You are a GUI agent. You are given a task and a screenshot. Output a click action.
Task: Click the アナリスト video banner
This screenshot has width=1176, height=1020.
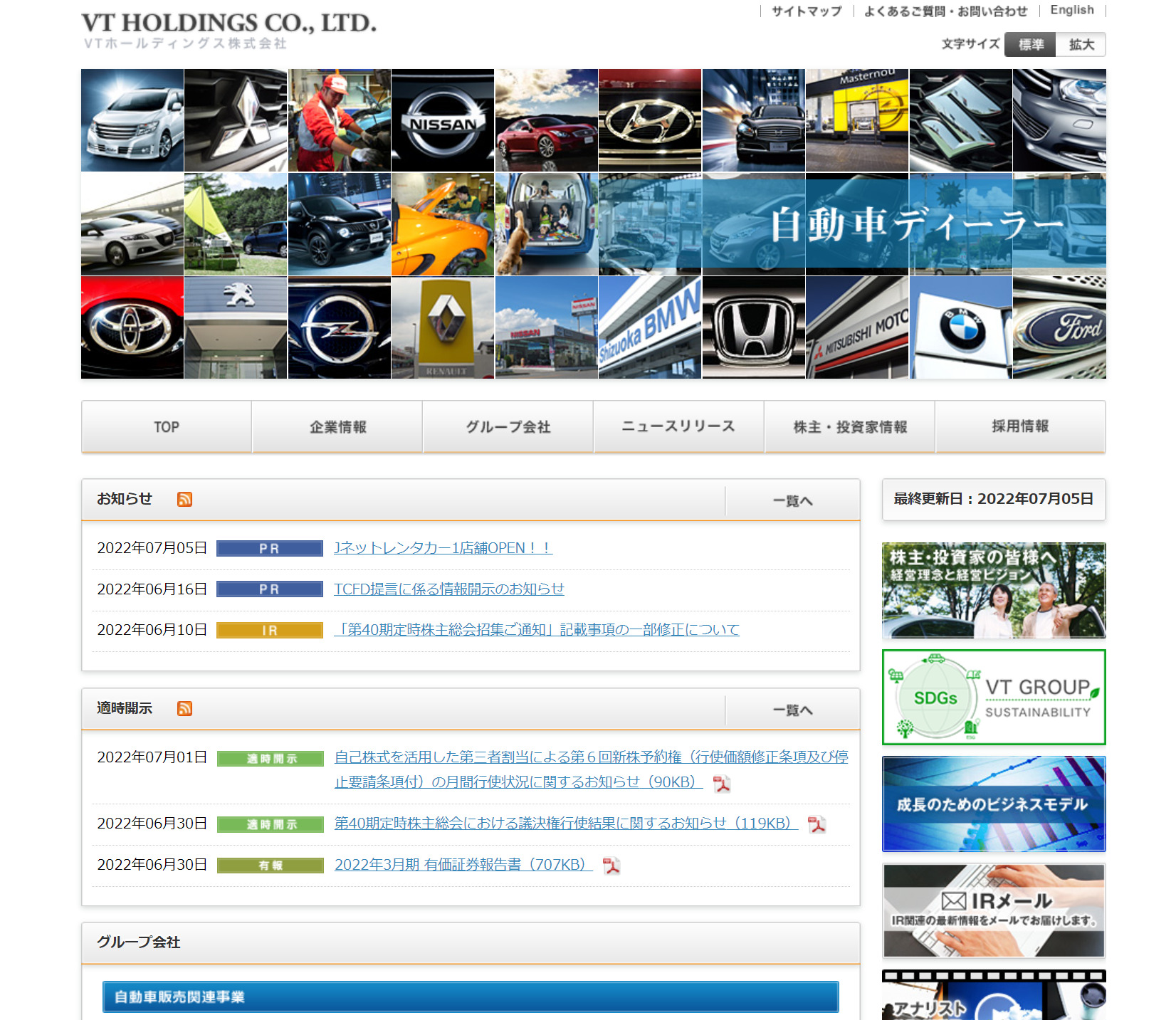click(x=994, y=995)
